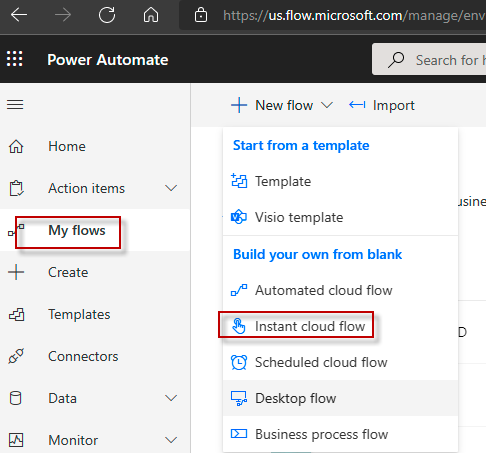Click the New flow plus icon
486x453 pixels.
pos(239,105)
